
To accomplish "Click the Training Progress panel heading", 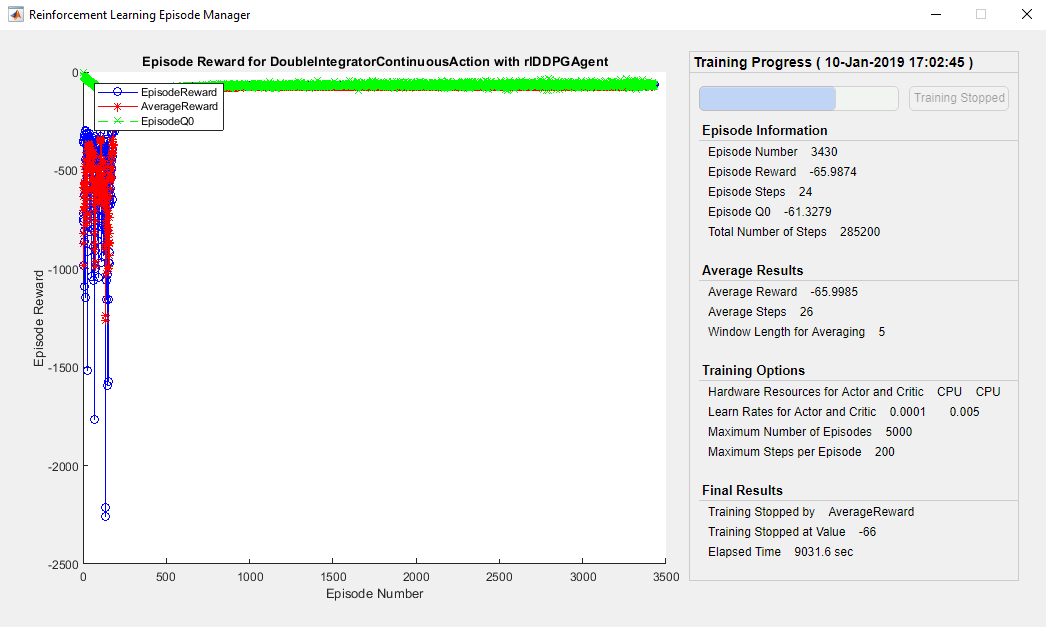I will pos(833,62).
